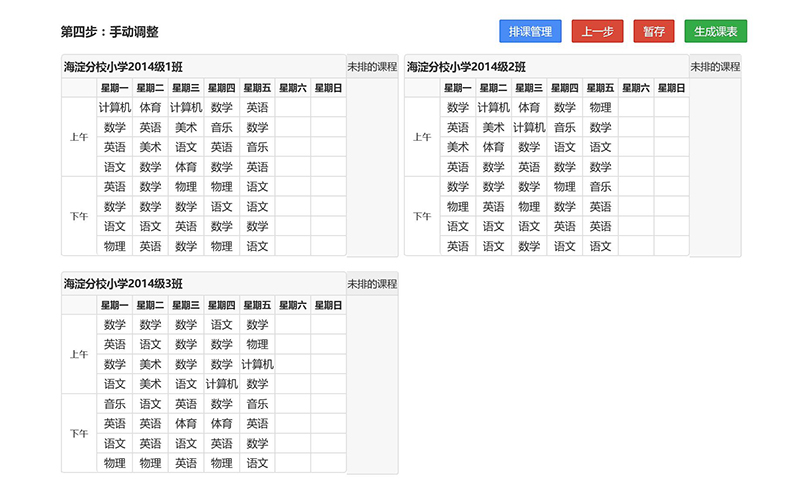Select 1班 Wednesday 计算机 lesson cell
Image resolution: width=800 pixels, height=479 pixels.
coord(186,107)
